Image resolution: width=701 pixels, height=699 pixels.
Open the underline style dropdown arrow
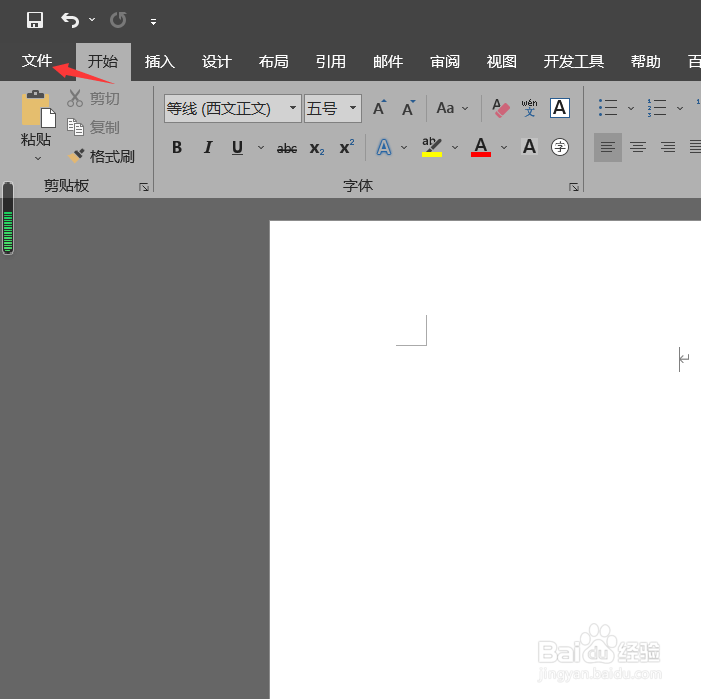coord(261,147)
